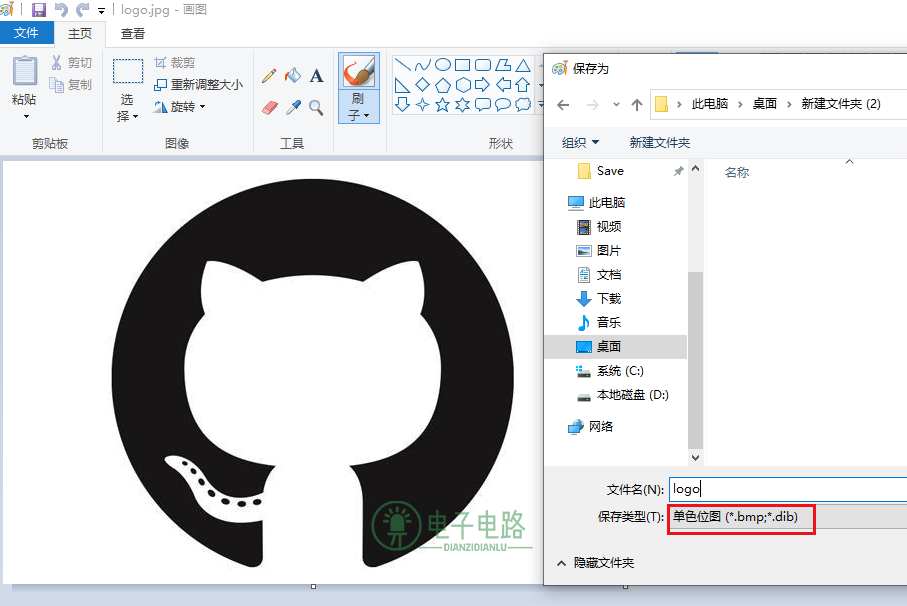Screen dimensions: 907x606
Task: Click 此电脑 in the address breadcrumb
Action: coord(710,104)
